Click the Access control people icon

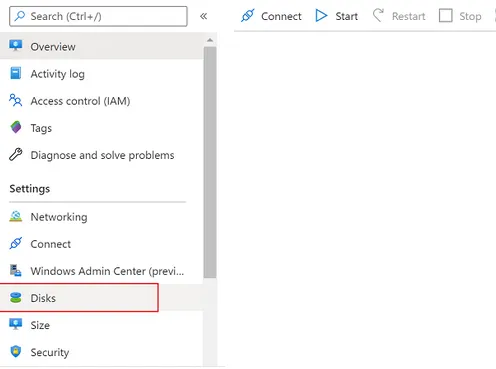[x=16, y=100]
